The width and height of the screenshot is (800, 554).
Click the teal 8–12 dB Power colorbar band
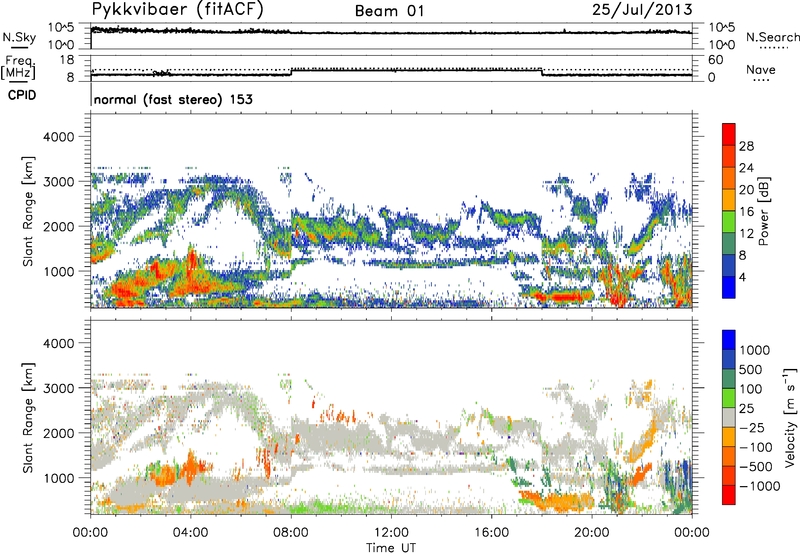[x=729, y=243]
